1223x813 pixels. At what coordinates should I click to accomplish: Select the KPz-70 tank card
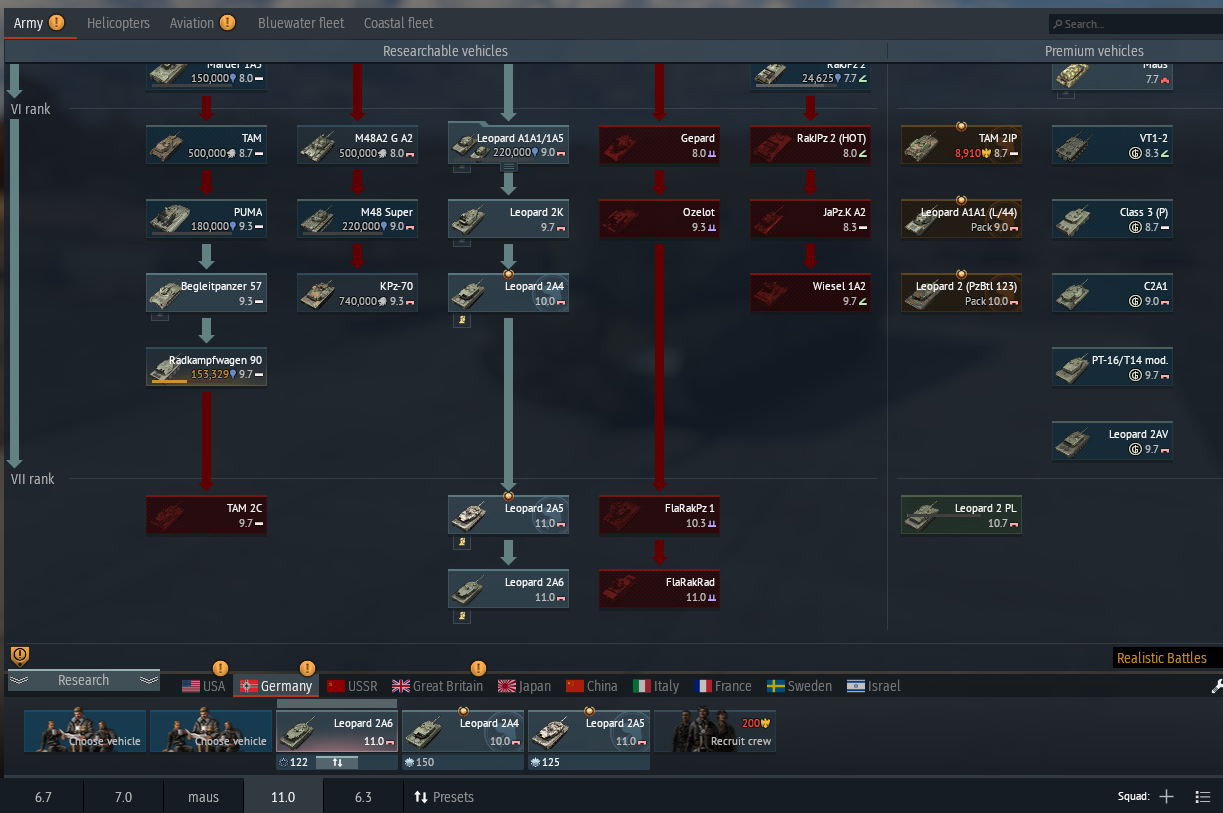tap(358, 293)
